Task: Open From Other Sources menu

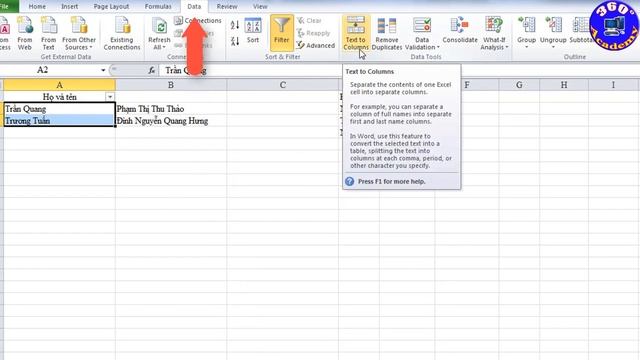Action: coord(79,33)
